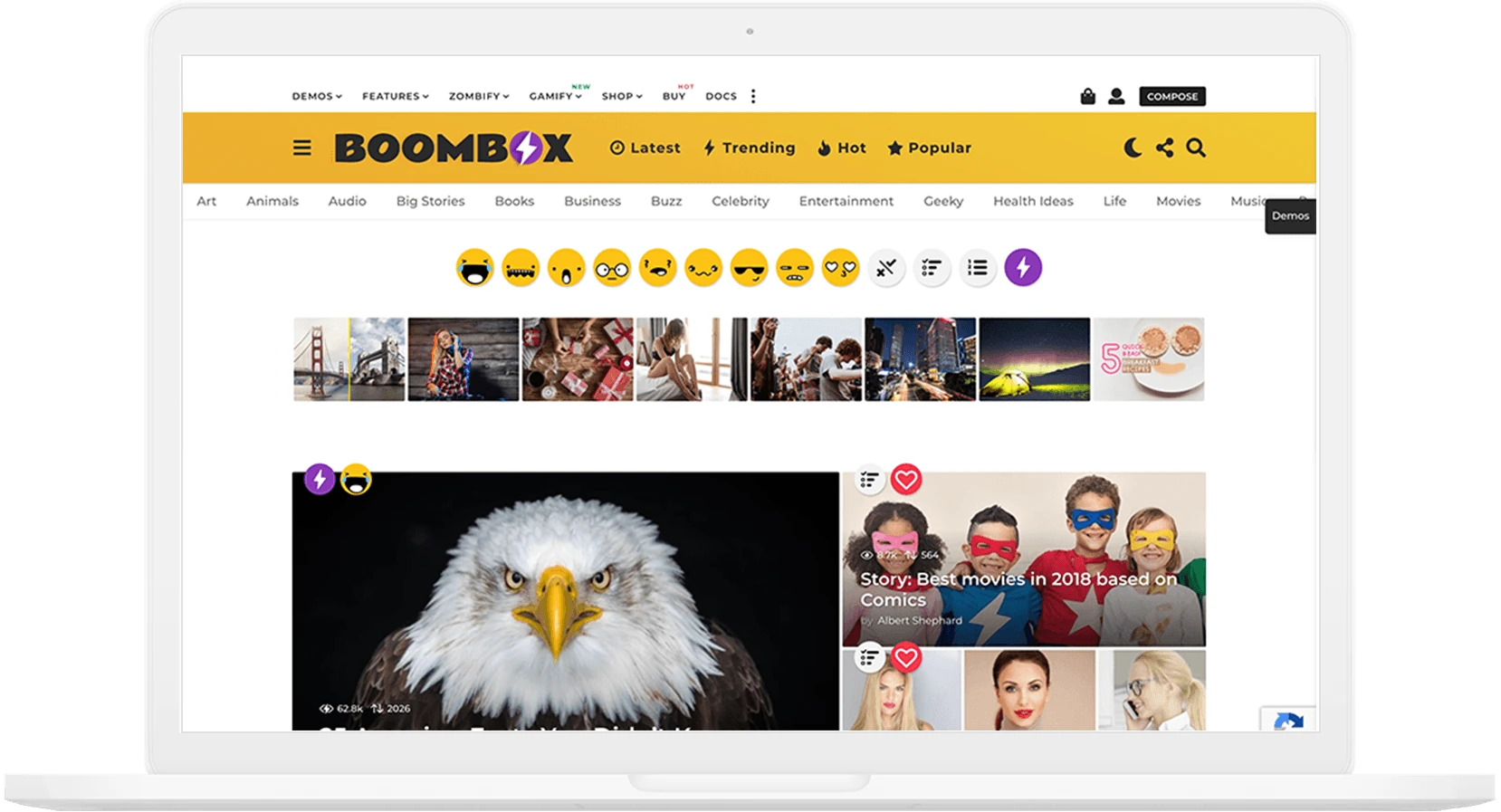This screenshot has height=812, width=1501.
Task: Toggle dark mode with the moon icon
Action: (1133, 148)
